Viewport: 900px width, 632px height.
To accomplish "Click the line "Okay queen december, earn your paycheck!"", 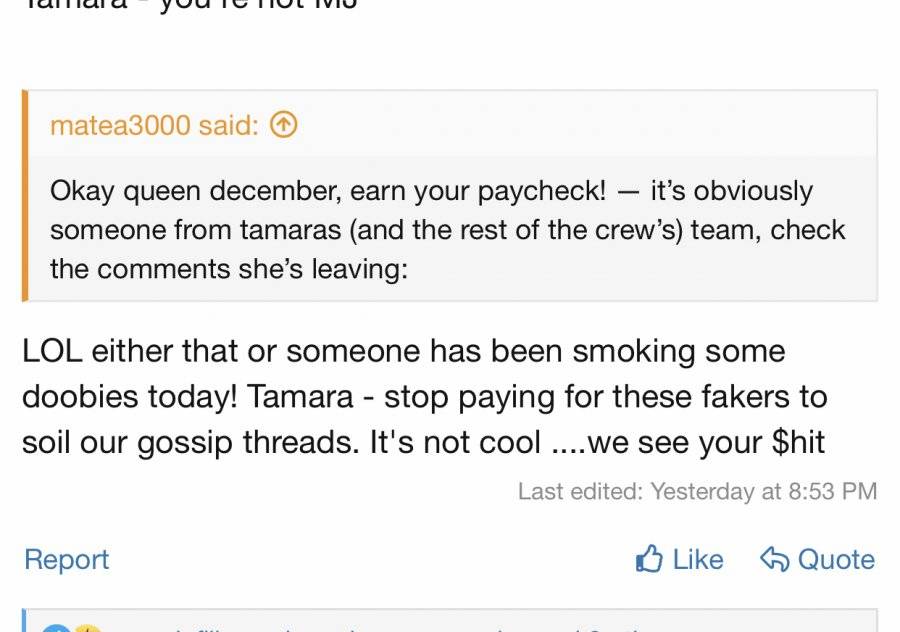I will coord(328,191).
